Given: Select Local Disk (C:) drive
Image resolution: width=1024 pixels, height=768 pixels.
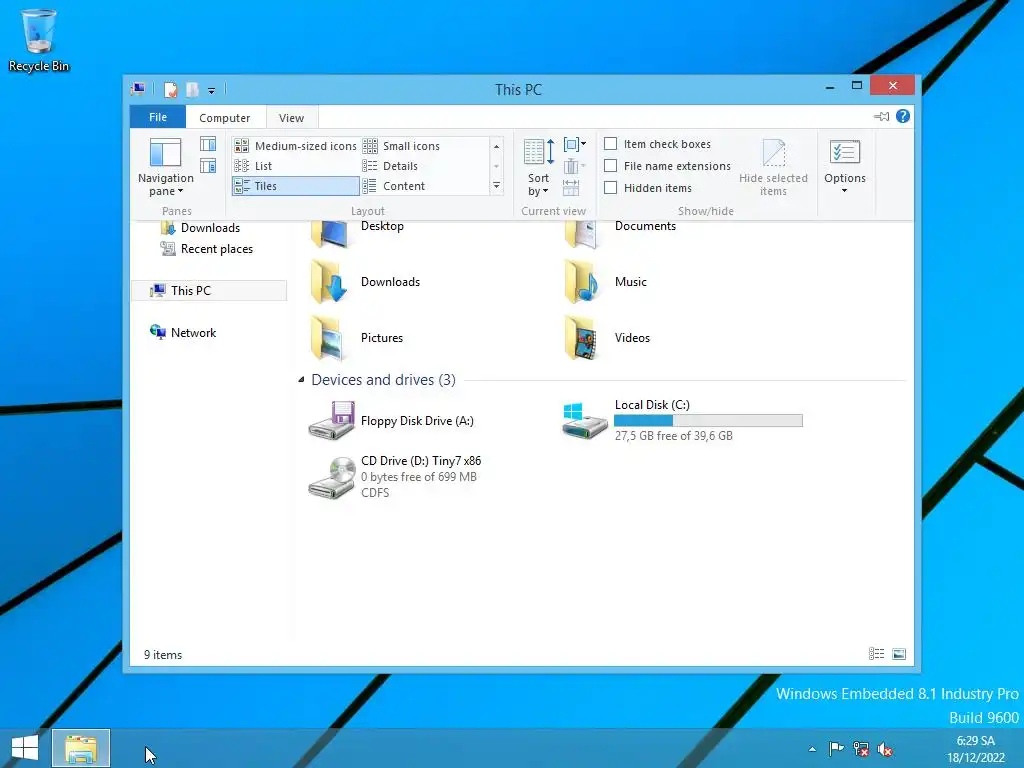Looking at the screenshot, I should point(682,421).
